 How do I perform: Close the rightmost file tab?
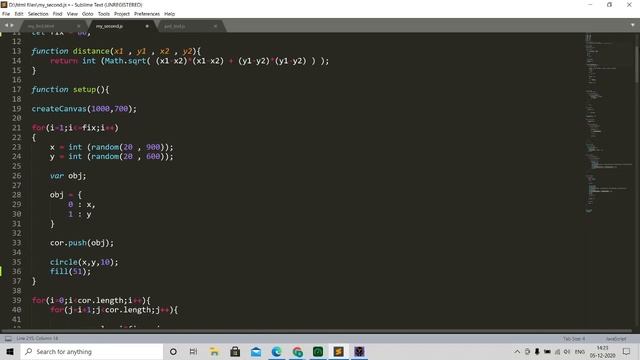click(x=215, y=26)
